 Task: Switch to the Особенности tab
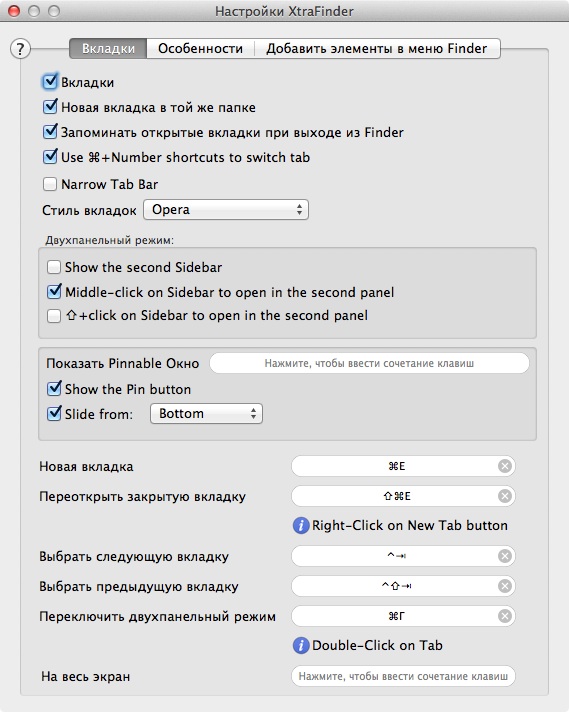200,49
